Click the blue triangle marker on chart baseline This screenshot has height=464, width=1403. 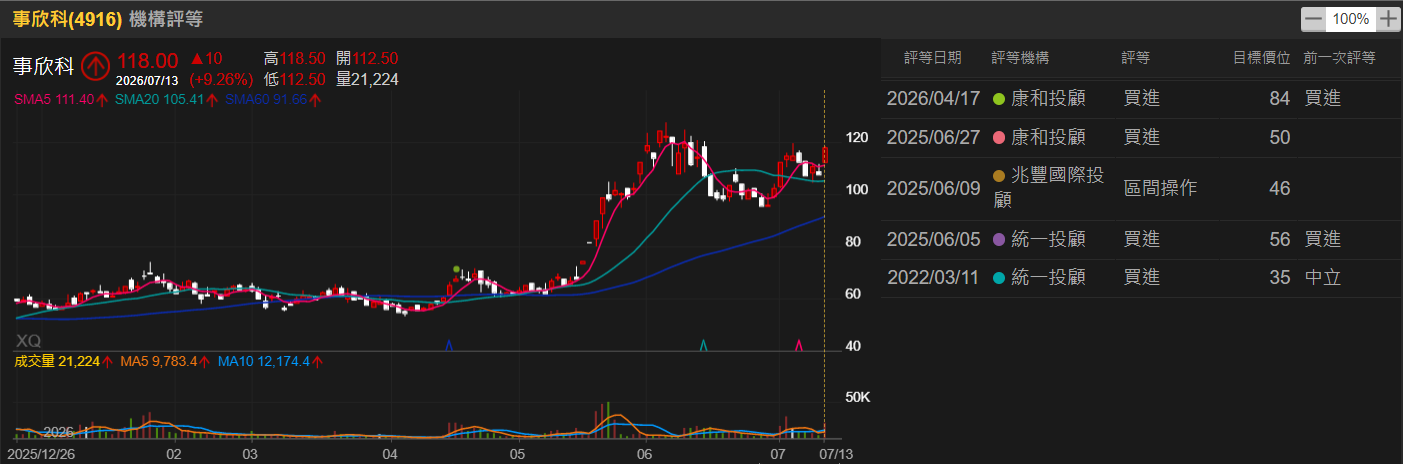pos(449,345)
